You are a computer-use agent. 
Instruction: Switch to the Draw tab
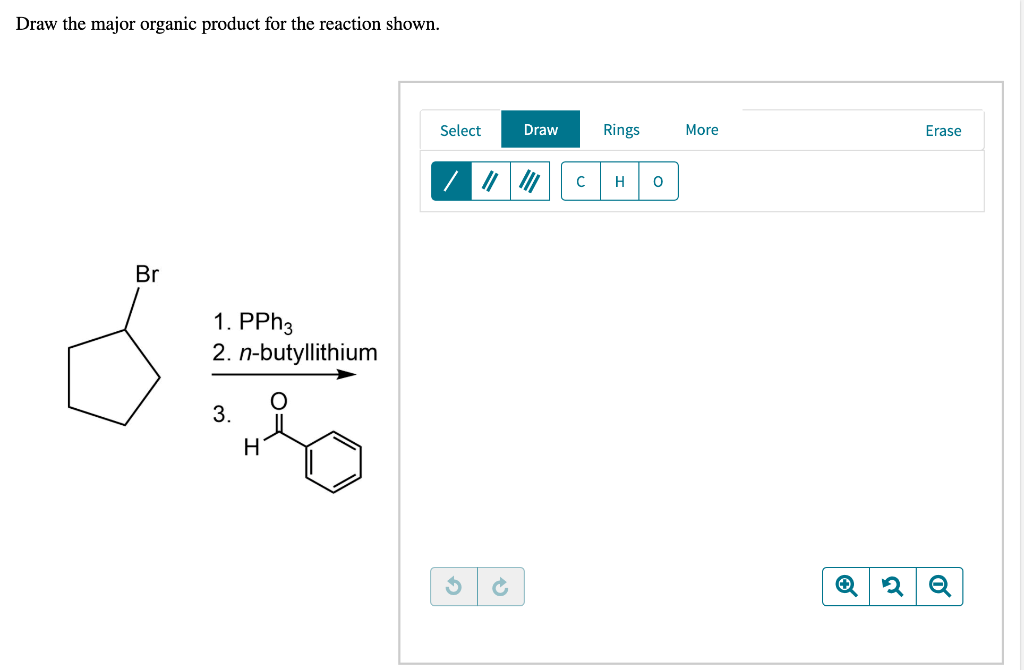541,129
